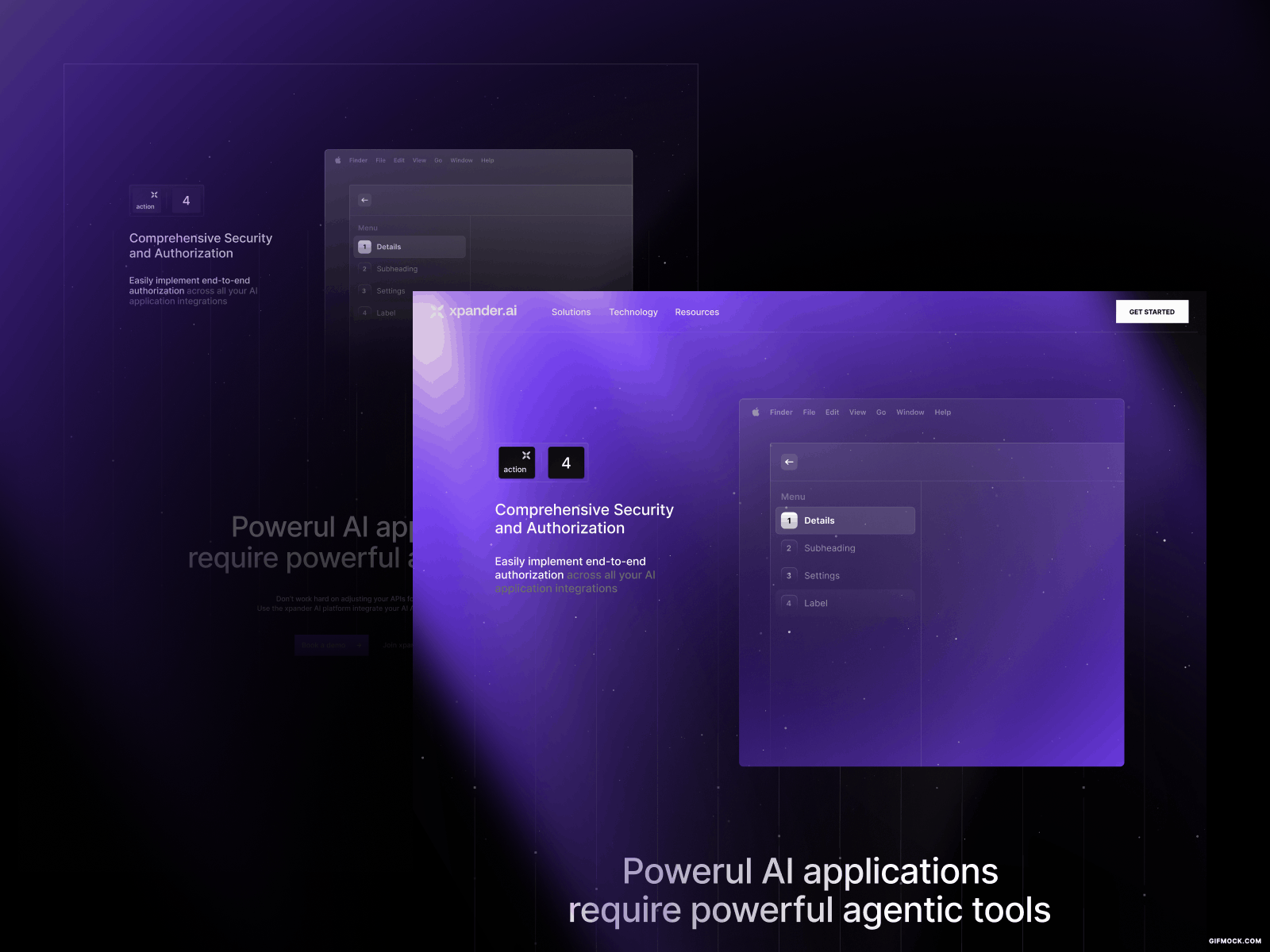Click the Resources link in the navbar
Image resolution: width=1270 pixels, height=952 pixels.
pos(696,312)
